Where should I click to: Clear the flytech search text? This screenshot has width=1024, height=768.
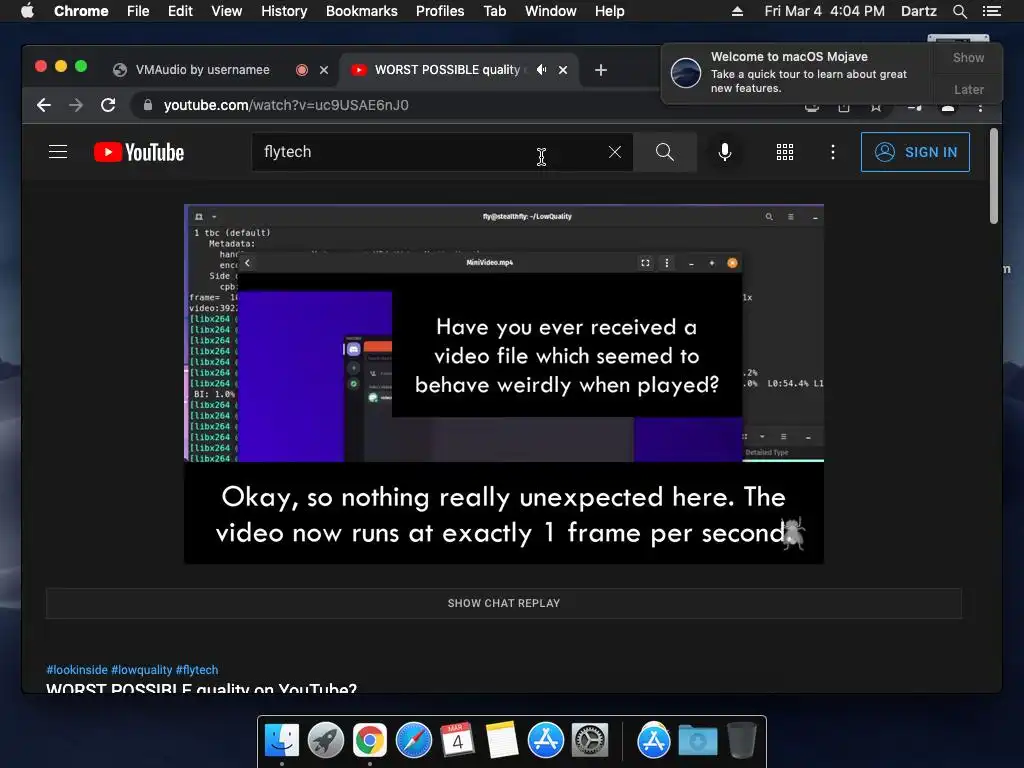tap(615, 152)
